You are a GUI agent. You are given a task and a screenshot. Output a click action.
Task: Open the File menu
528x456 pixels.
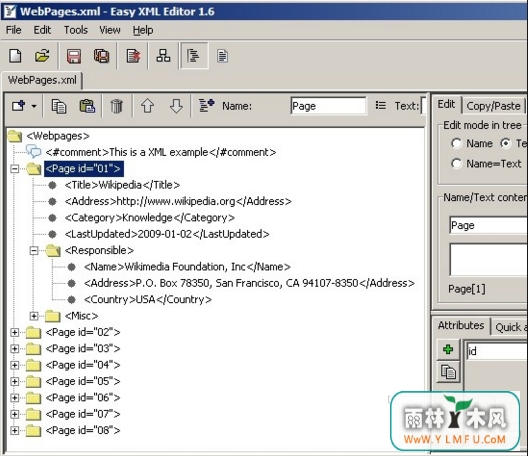click(x=13, y=30)
